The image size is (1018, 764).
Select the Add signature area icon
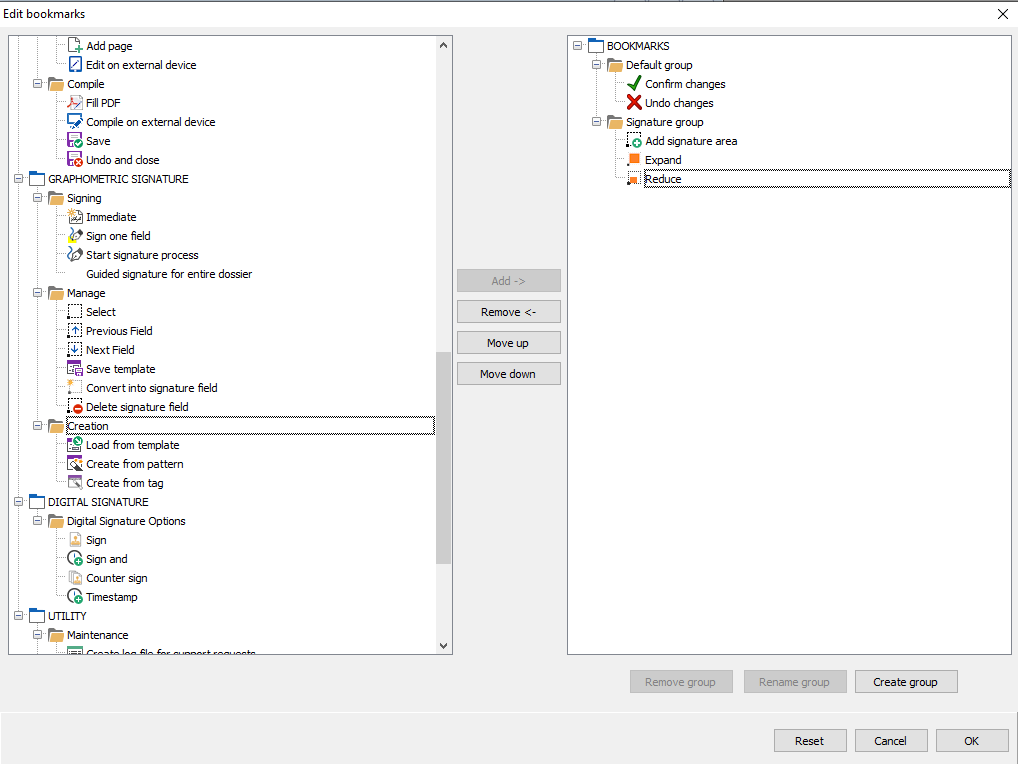point(634,141)
